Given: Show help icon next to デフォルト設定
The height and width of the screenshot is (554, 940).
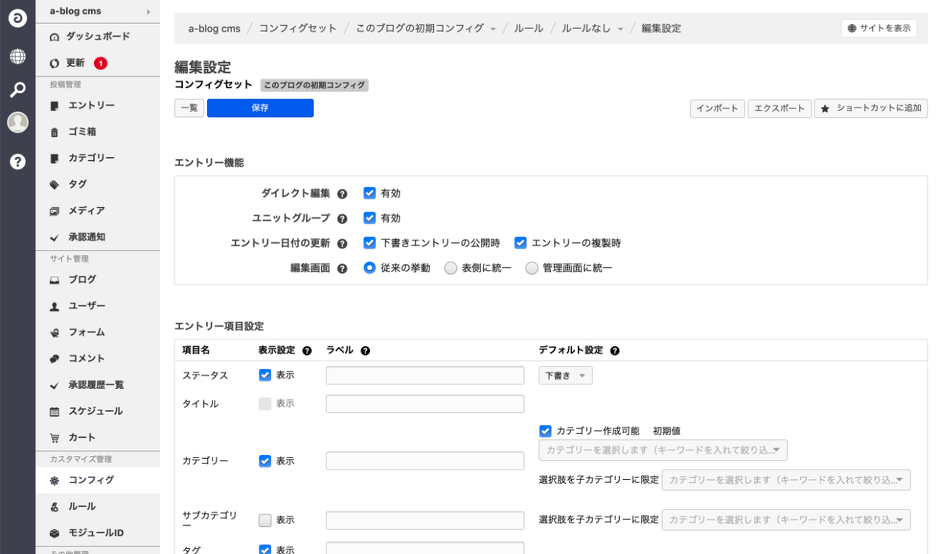Looking at the screenshot, I should 614,351.
